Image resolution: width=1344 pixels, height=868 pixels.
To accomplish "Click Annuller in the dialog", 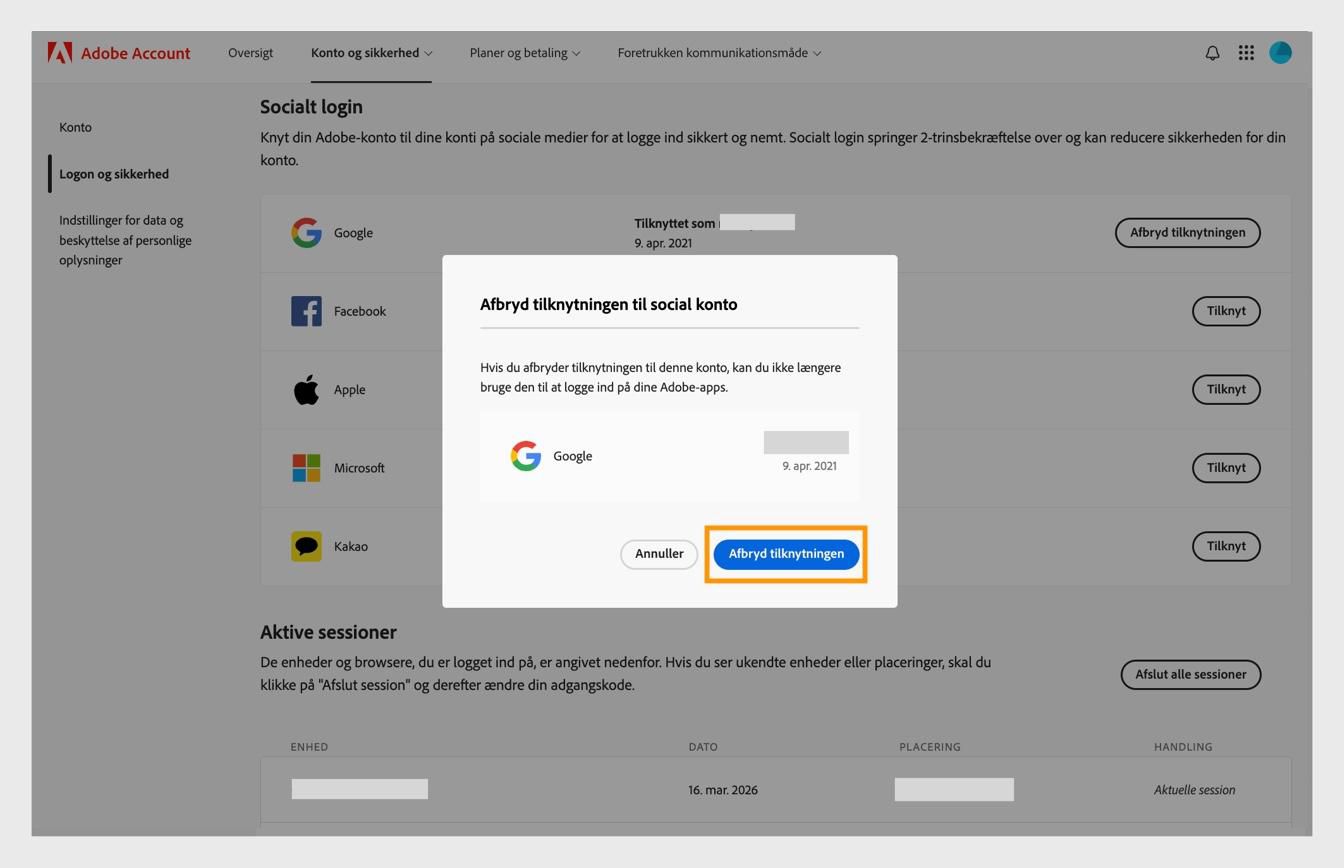I will pyautogui.click(x=658, y=553).
